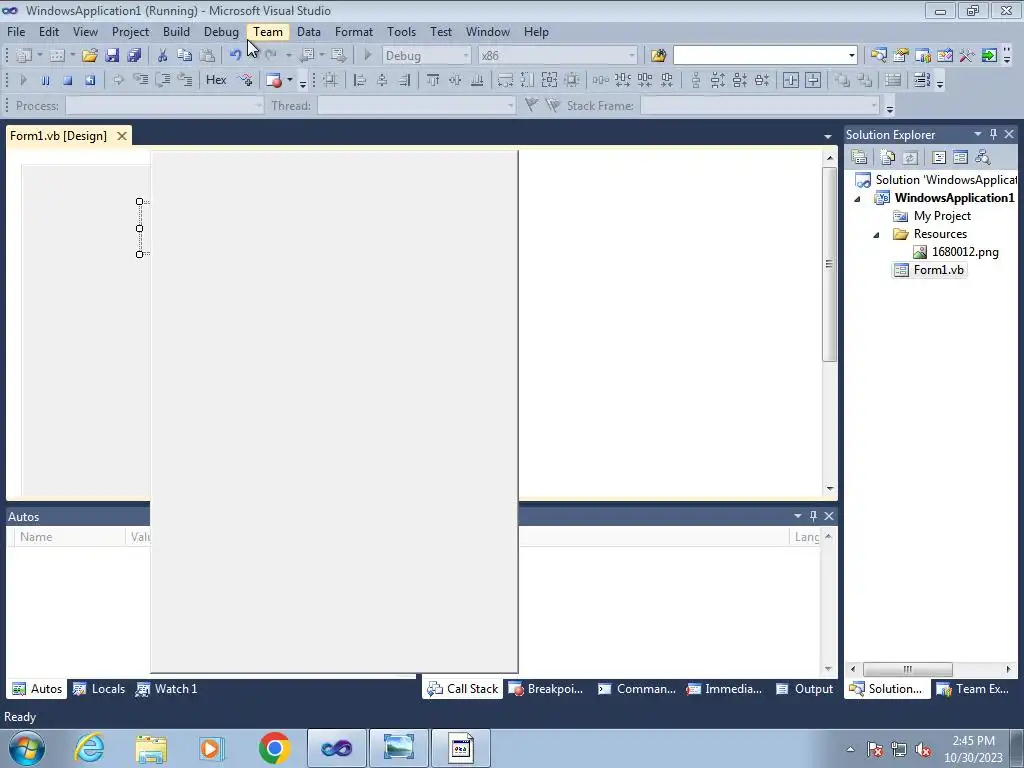Open the Thread dropdown
The width and height of the screenshot is (1024, 768).
[510, 106]
